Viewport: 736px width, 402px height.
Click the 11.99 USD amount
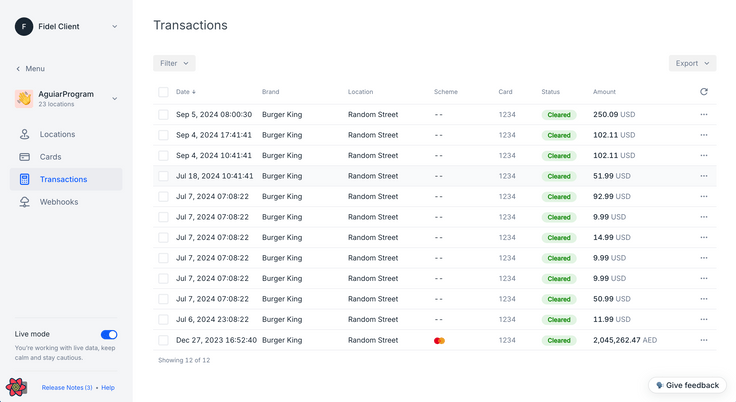[612, 319]
